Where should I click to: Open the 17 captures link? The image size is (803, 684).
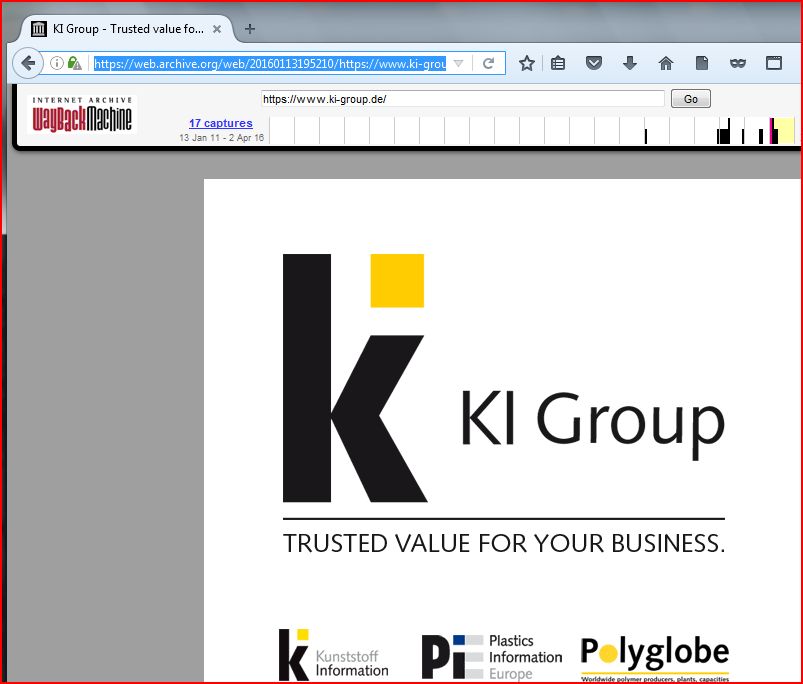pos(221,123)
